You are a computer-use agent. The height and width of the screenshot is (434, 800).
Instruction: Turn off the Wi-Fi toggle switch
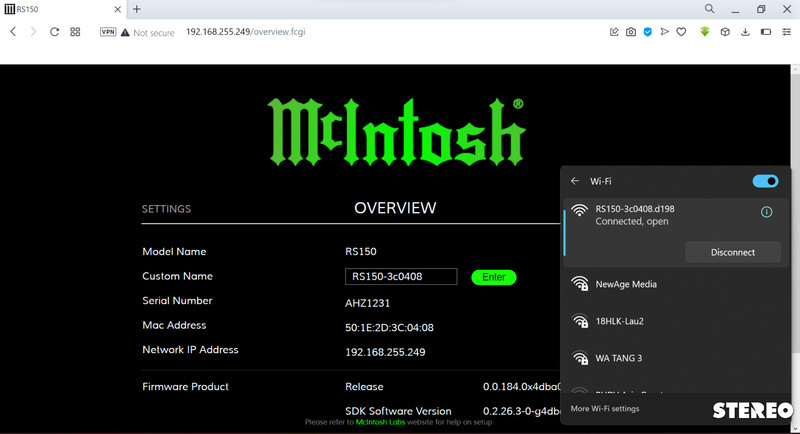(765, 181)
